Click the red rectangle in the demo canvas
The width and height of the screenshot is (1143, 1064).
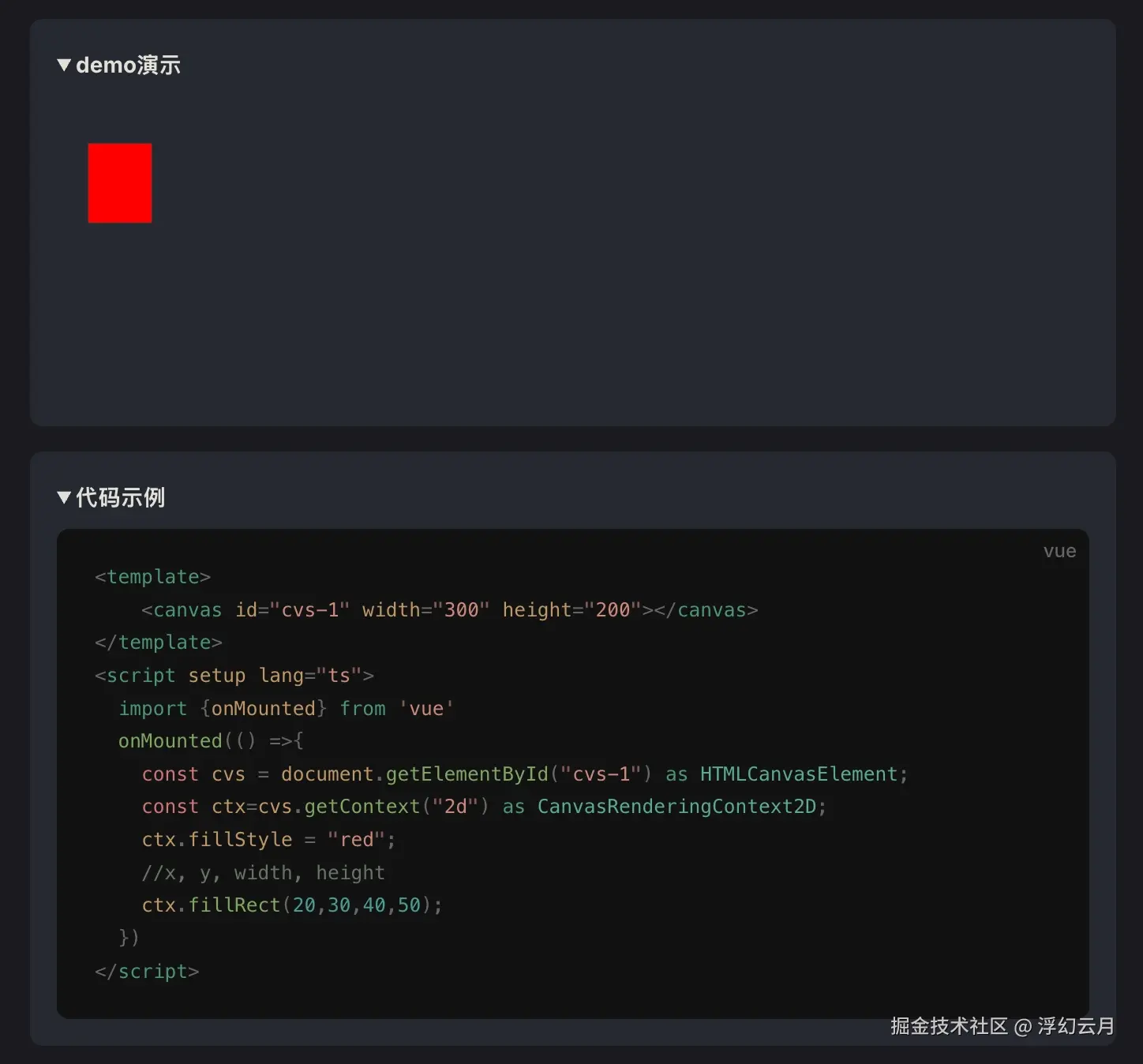pyautogui.click(x=120, y=183)
